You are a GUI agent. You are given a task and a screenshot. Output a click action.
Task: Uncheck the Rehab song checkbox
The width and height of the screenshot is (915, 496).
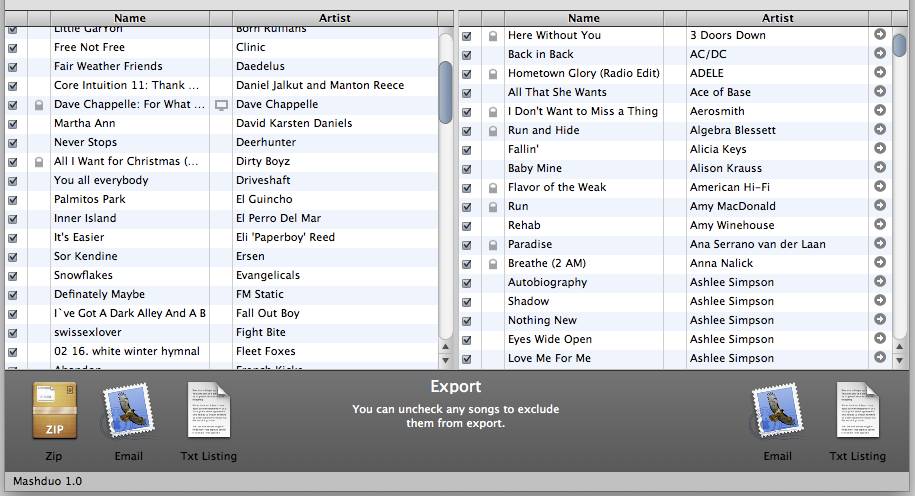click(467, 225)
